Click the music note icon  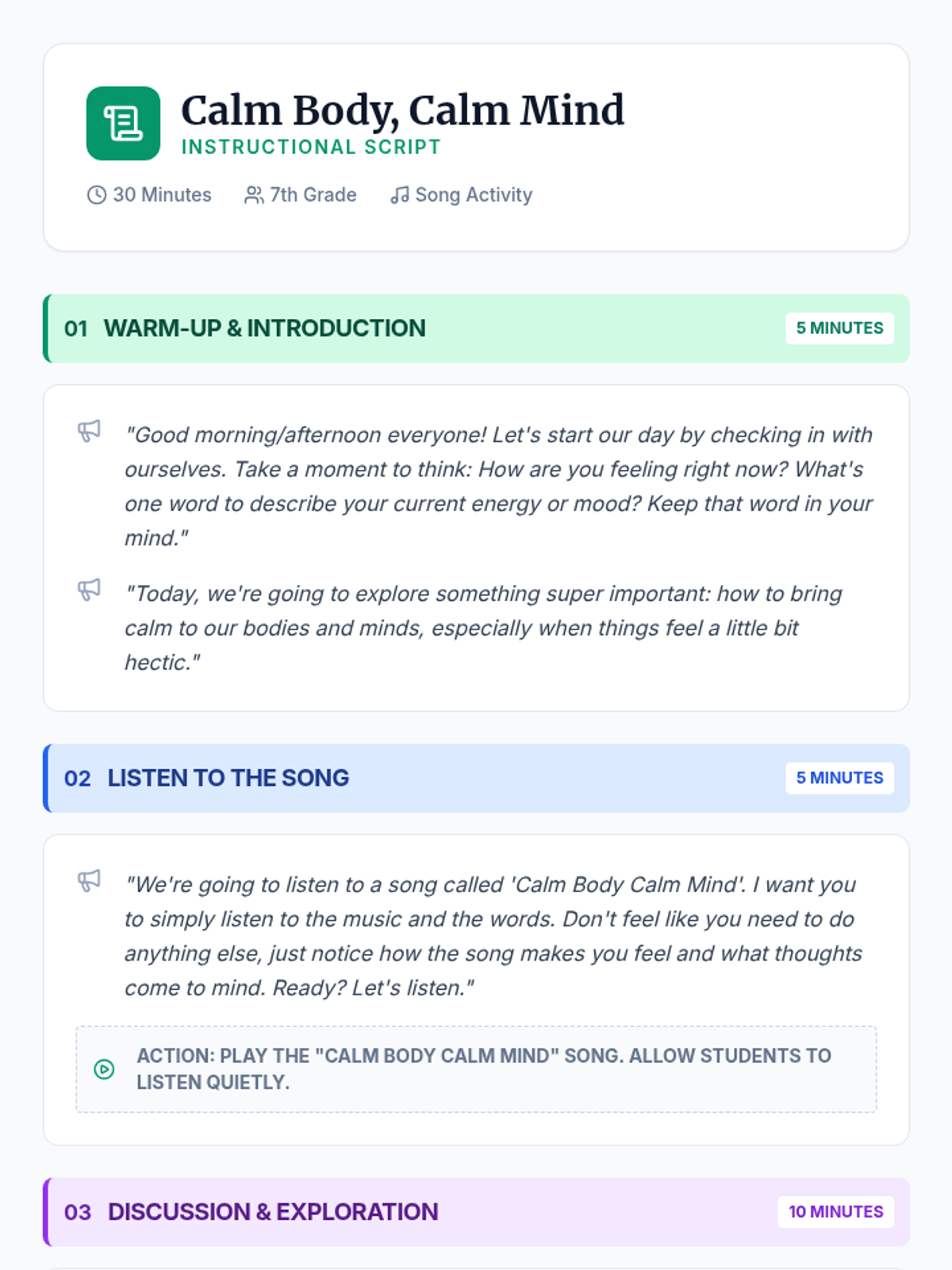click(400, 195)
